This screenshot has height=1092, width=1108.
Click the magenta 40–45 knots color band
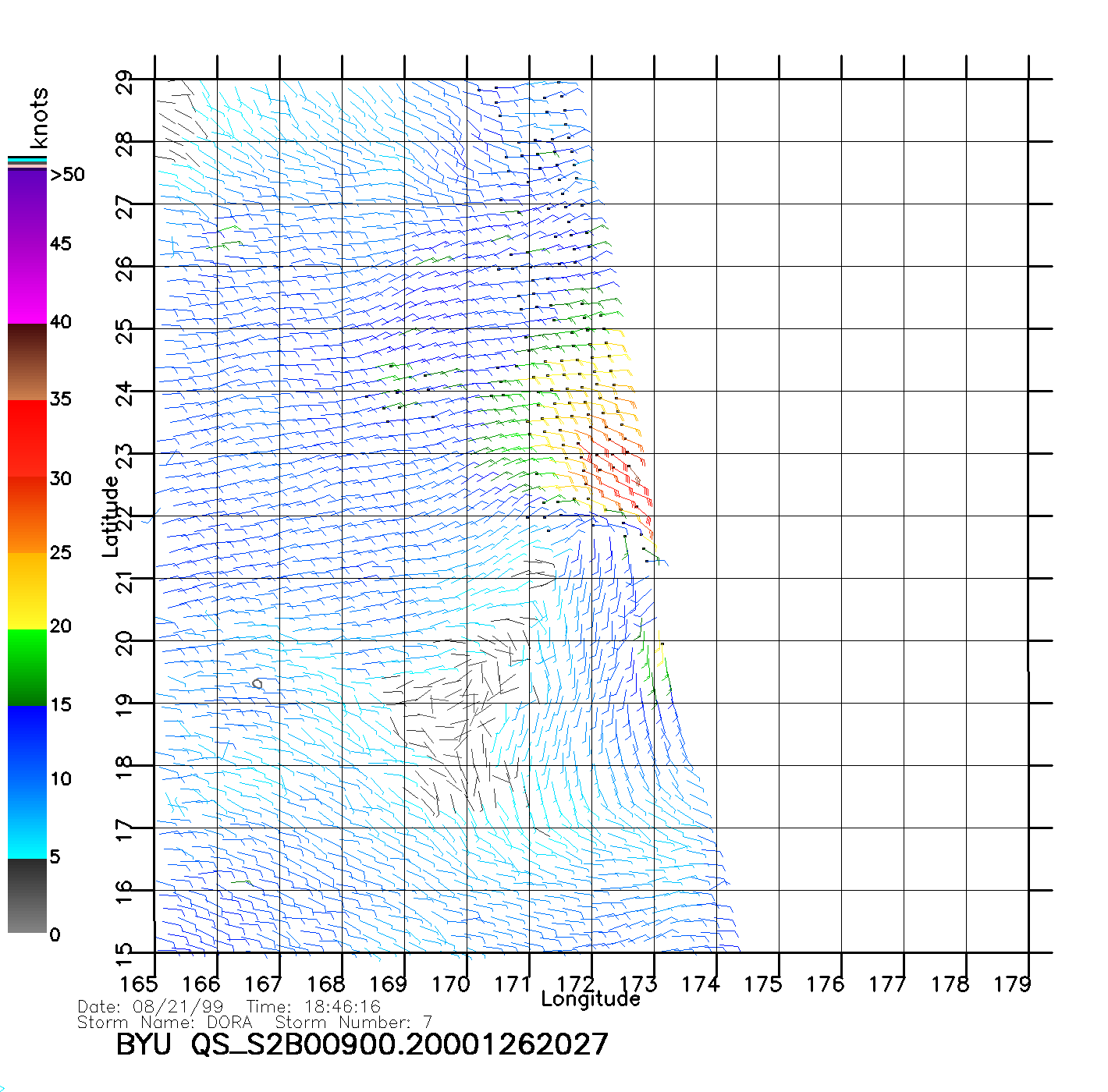27,285
